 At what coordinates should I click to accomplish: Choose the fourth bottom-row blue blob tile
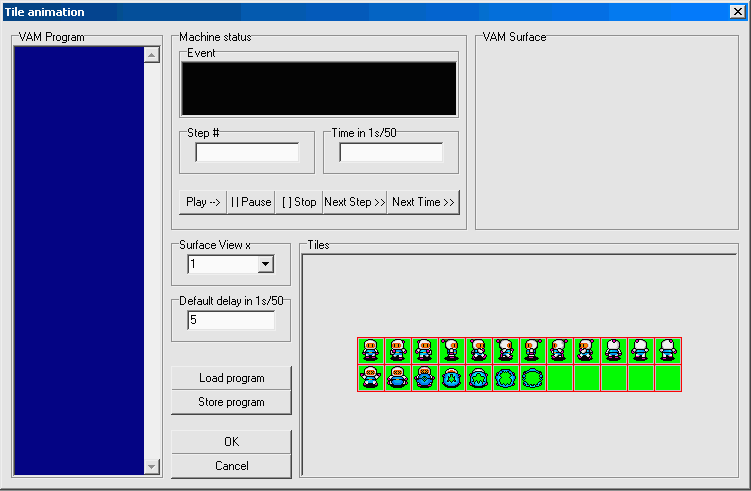452,378
